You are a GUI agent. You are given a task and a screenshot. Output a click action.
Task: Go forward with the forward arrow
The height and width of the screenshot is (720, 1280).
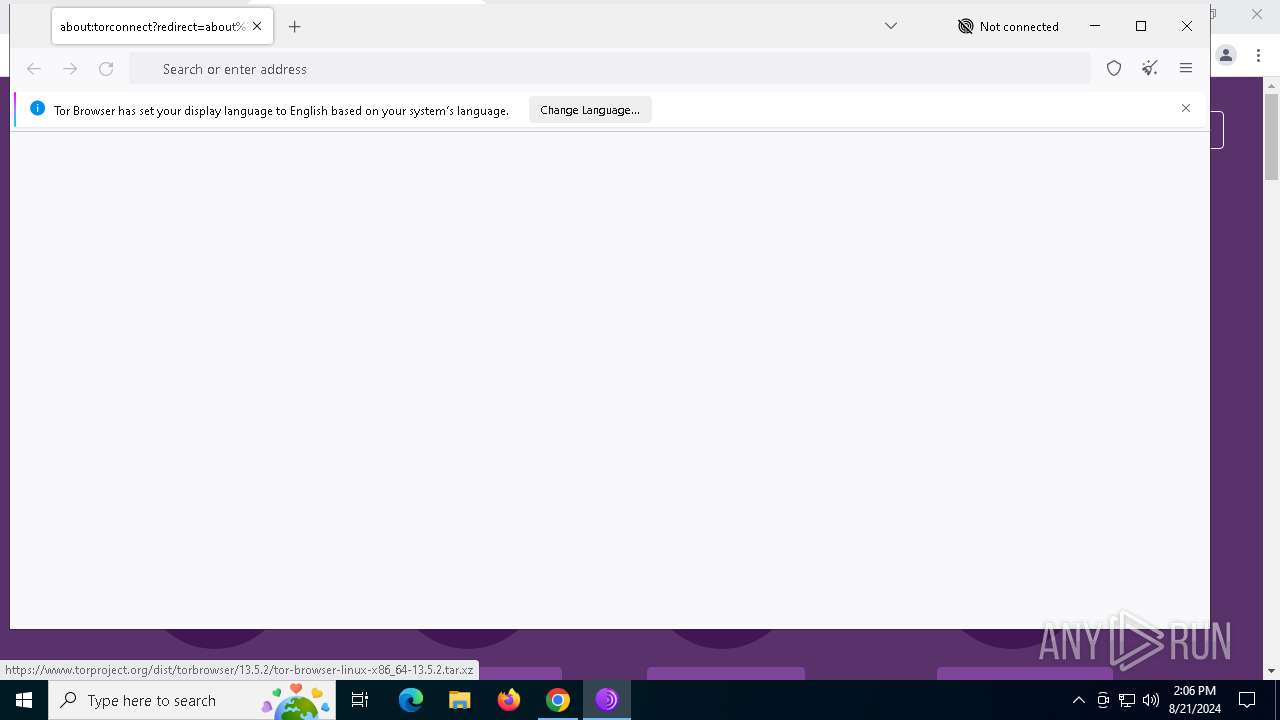[x=70, y=69]
